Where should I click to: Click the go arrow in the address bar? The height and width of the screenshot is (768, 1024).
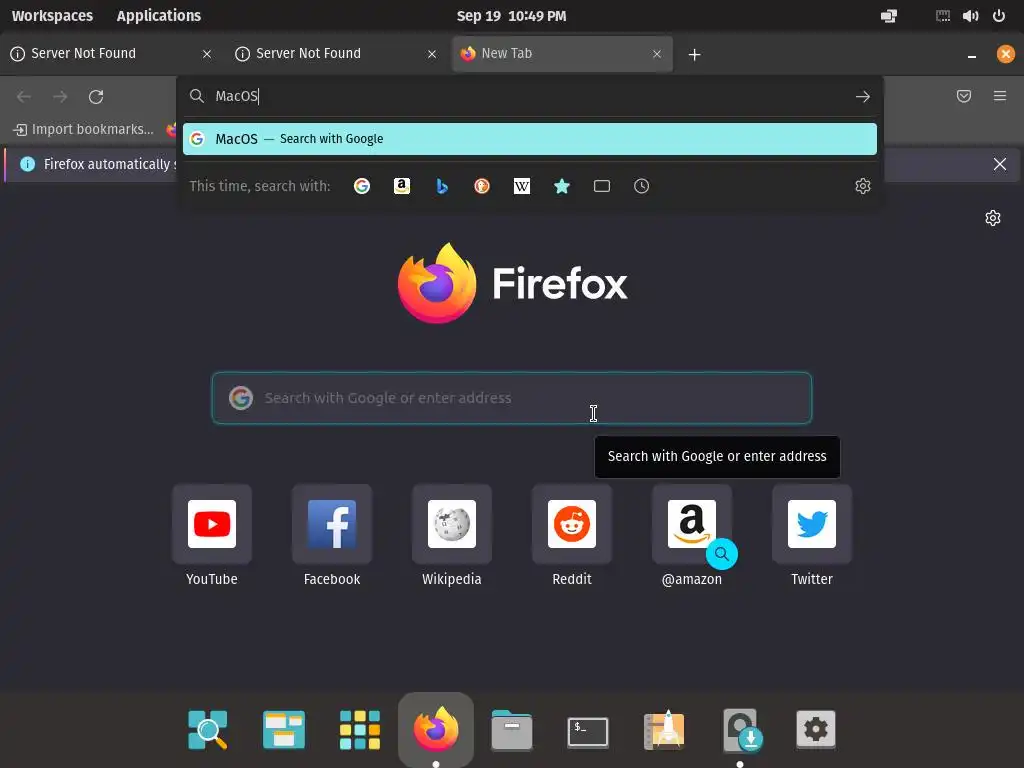(x=863, y=97)
